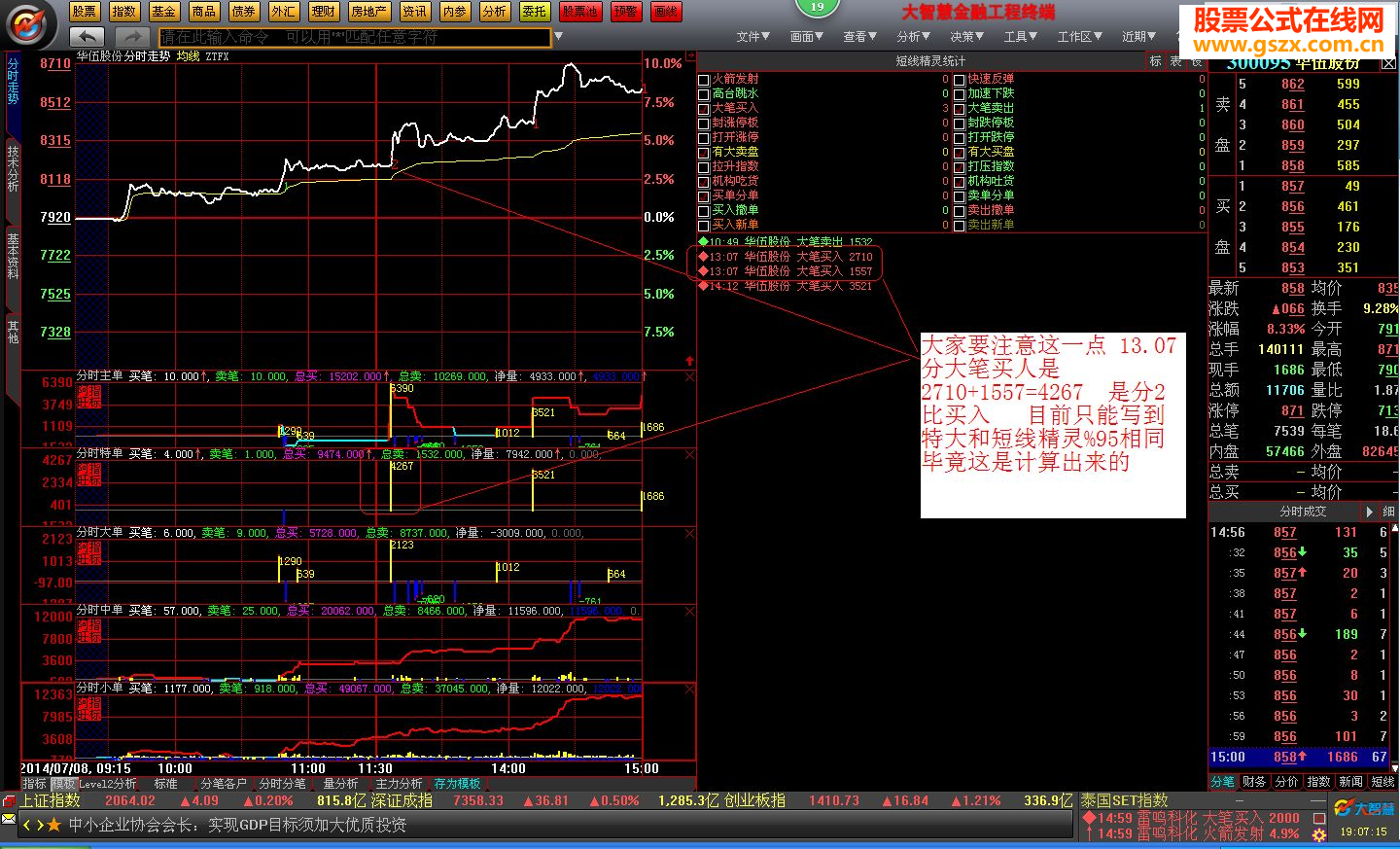Close the 300095 quote panel

1388,63
